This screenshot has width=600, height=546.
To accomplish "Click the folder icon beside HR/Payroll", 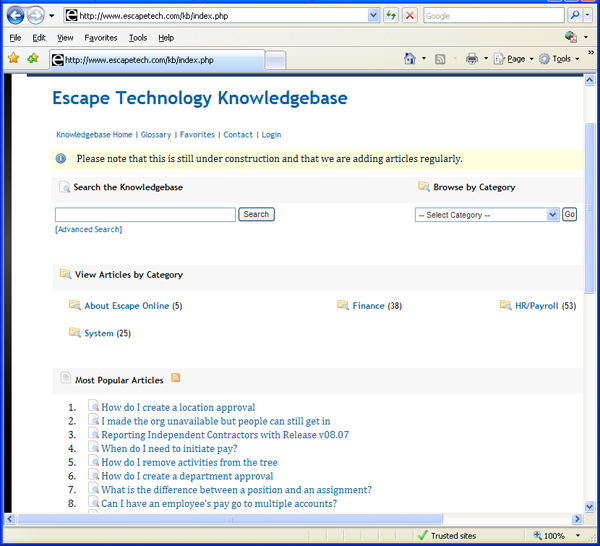I will [505, 305].
